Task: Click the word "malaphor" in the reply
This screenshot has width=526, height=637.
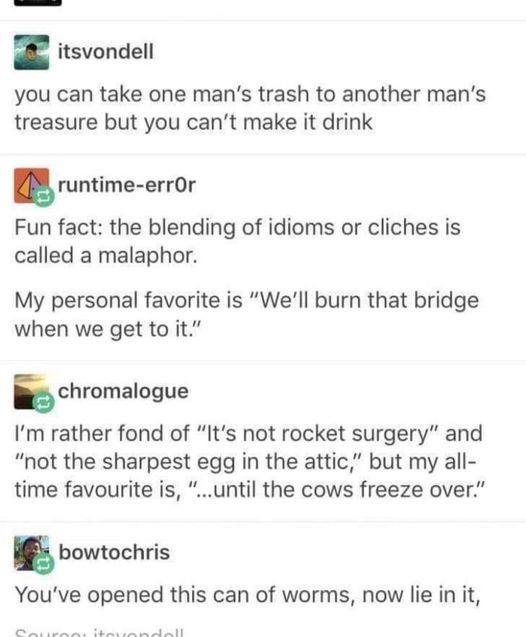Action: pyautogui.click(x=147, y=256)
